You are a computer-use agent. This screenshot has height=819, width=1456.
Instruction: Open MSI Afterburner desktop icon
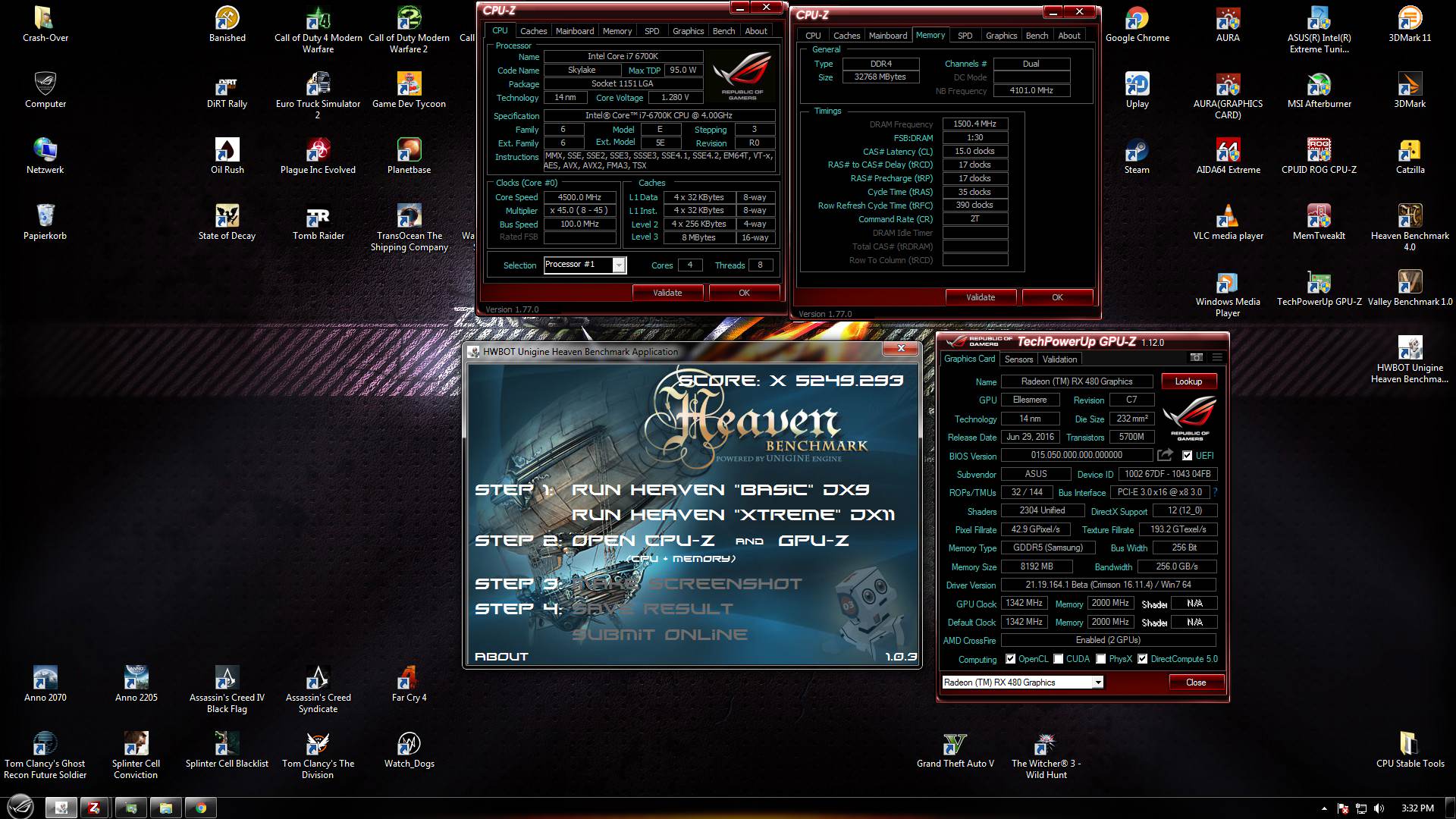(1319, 91)
